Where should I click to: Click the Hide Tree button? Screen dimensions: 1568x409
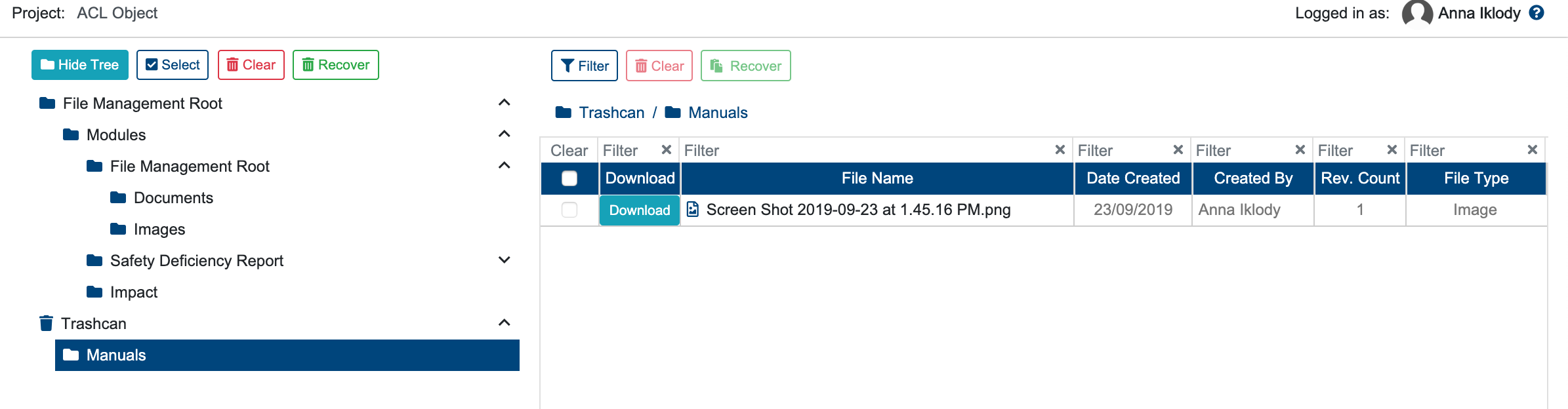pyautogui.click(x=80, y=65)
